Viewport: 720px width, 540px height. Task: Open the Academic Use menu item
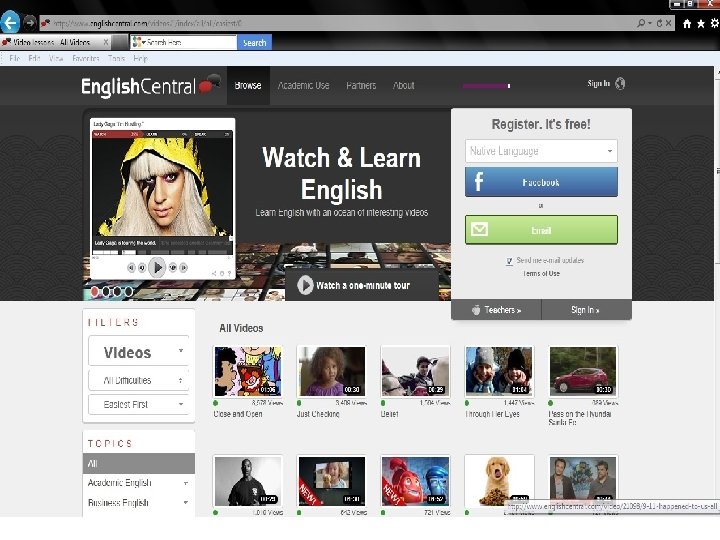(x=304, y=85)
